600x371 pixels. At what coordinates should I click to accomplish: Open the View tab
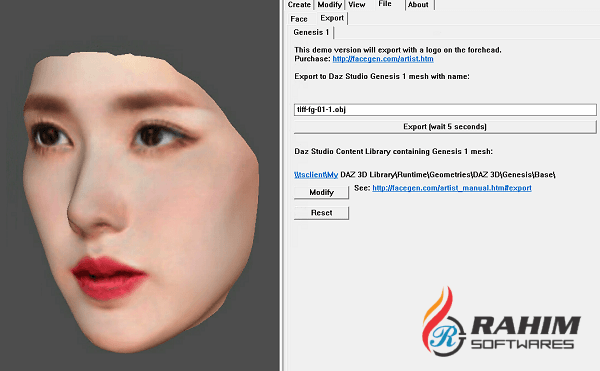[357, 5]
